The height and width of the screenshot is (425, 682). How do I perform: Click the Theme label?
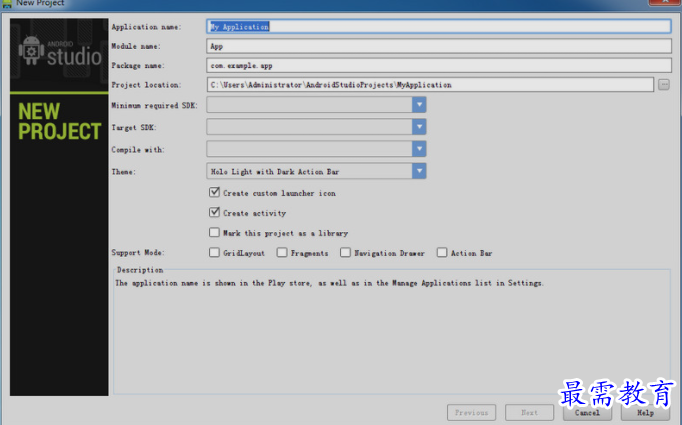(x=124, y=172)
